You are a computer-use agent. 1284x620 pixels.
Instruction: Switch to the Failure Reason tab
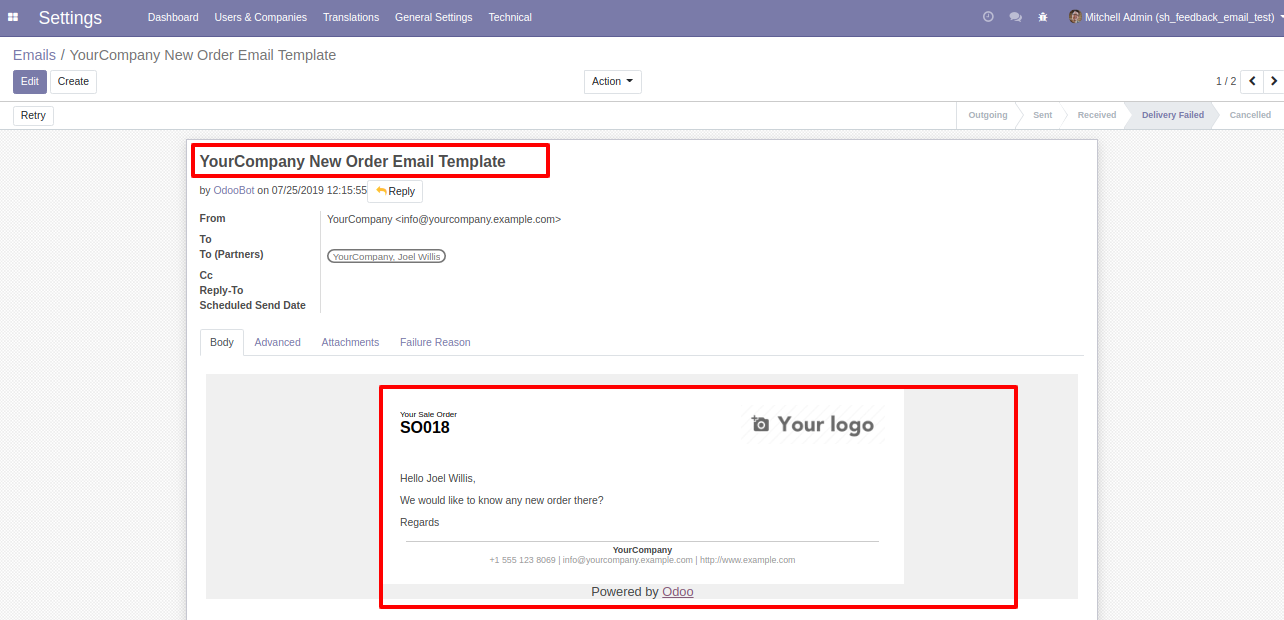pos(435,342)
